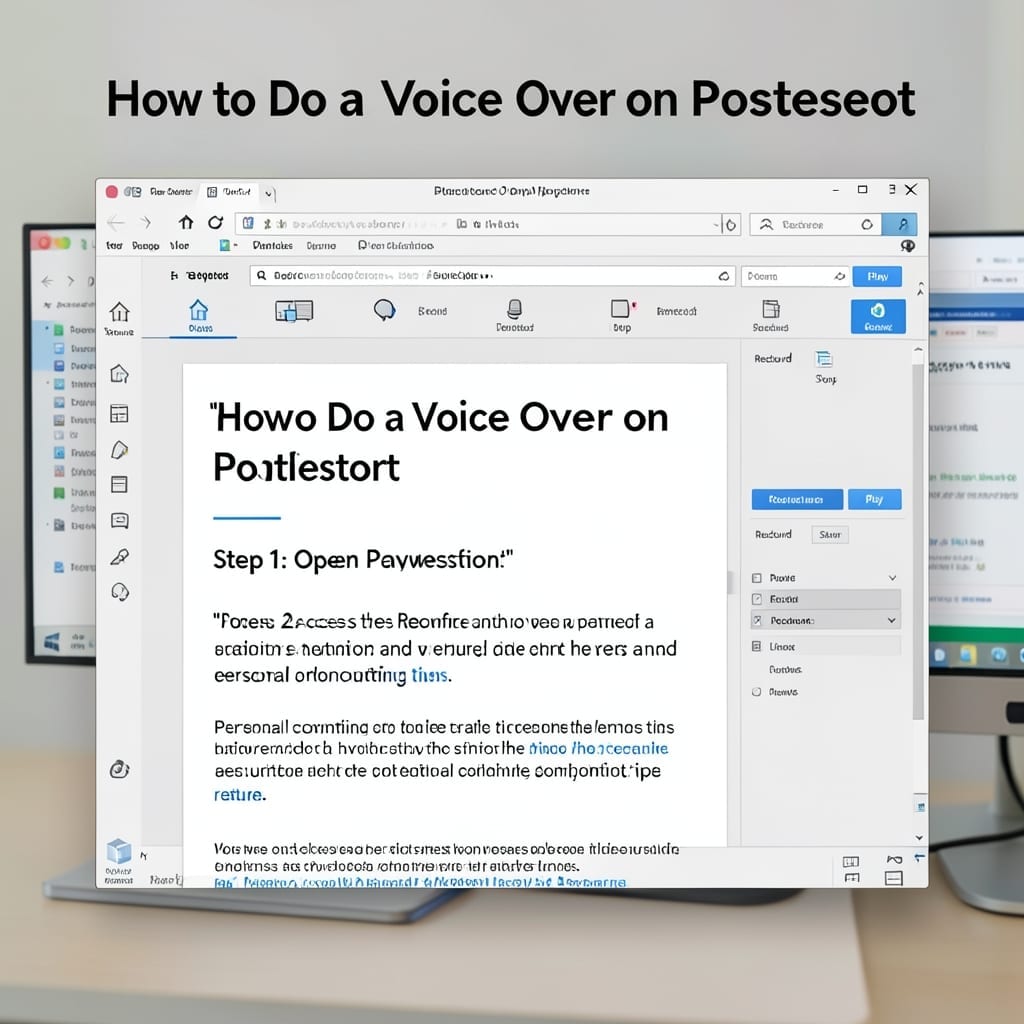Open the dropdown arrow on "Peodrmon" row
This screenshot has width=1024, height=1024.
pyautogui.click(x=891, y=620)
